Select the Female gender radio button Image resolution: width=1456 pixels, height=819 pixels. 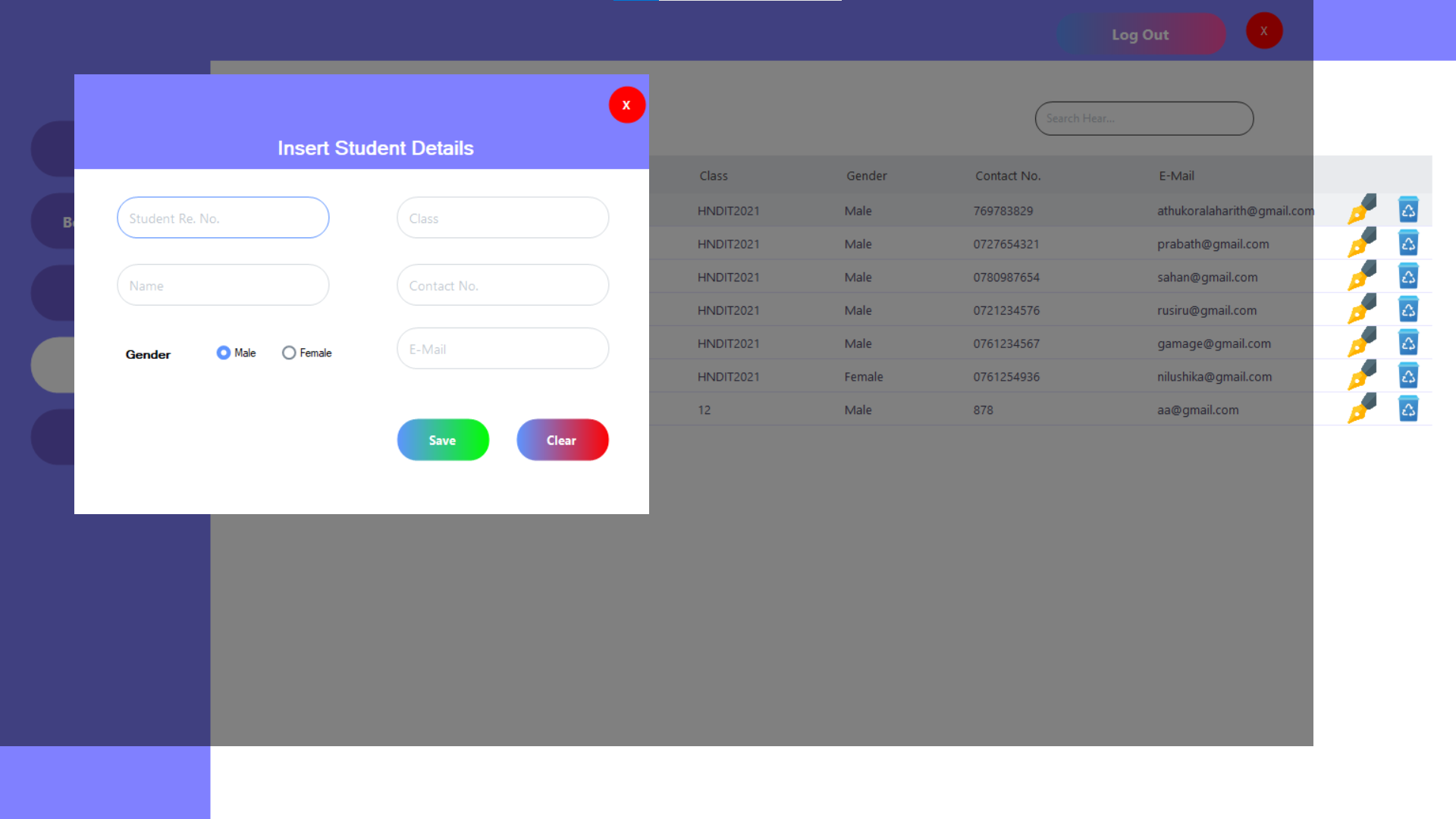[x=289, y=353]
